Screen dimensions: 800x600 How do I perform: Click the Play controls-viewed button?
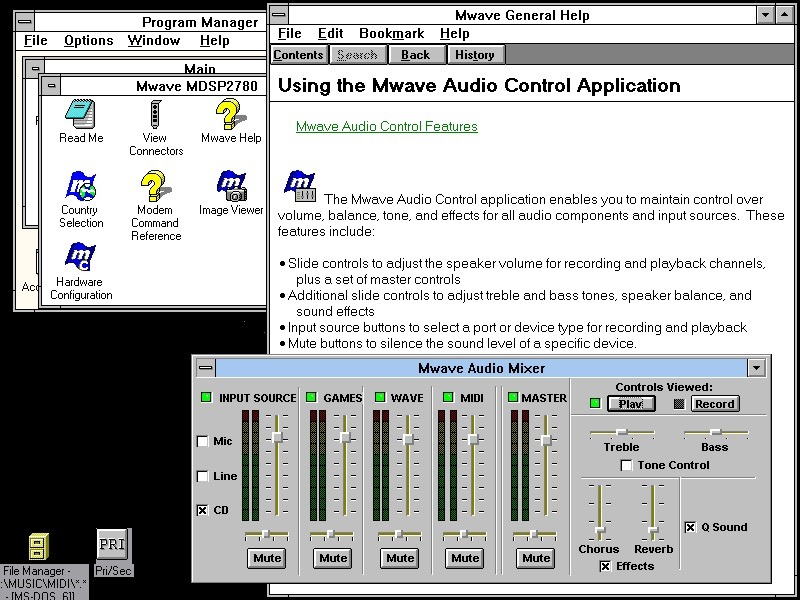click(x=631, y=404)
